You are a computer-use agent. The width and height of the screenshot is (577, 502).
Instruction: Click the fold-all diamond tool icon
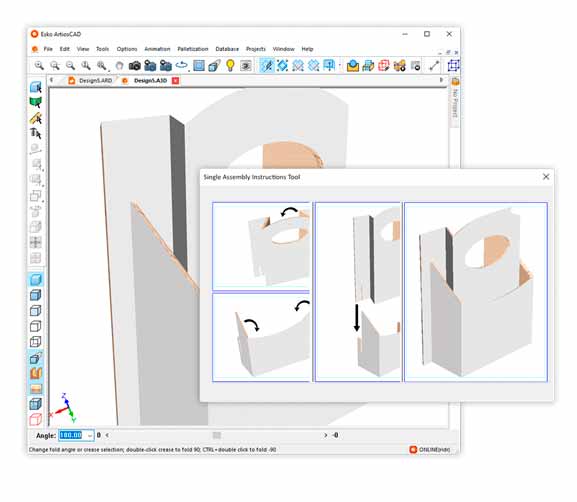[x=282, y=66]
